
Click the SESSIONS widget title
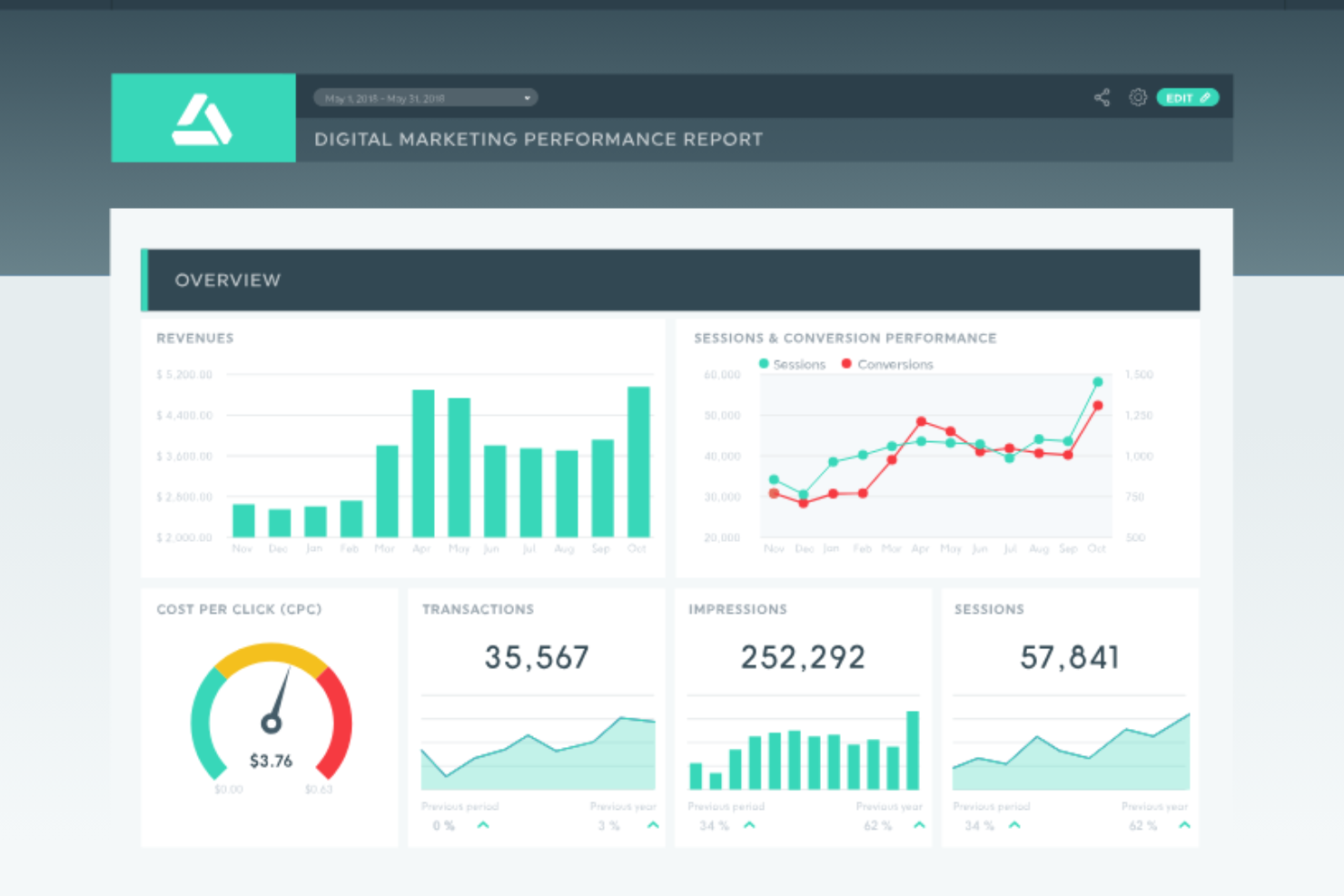989,609
